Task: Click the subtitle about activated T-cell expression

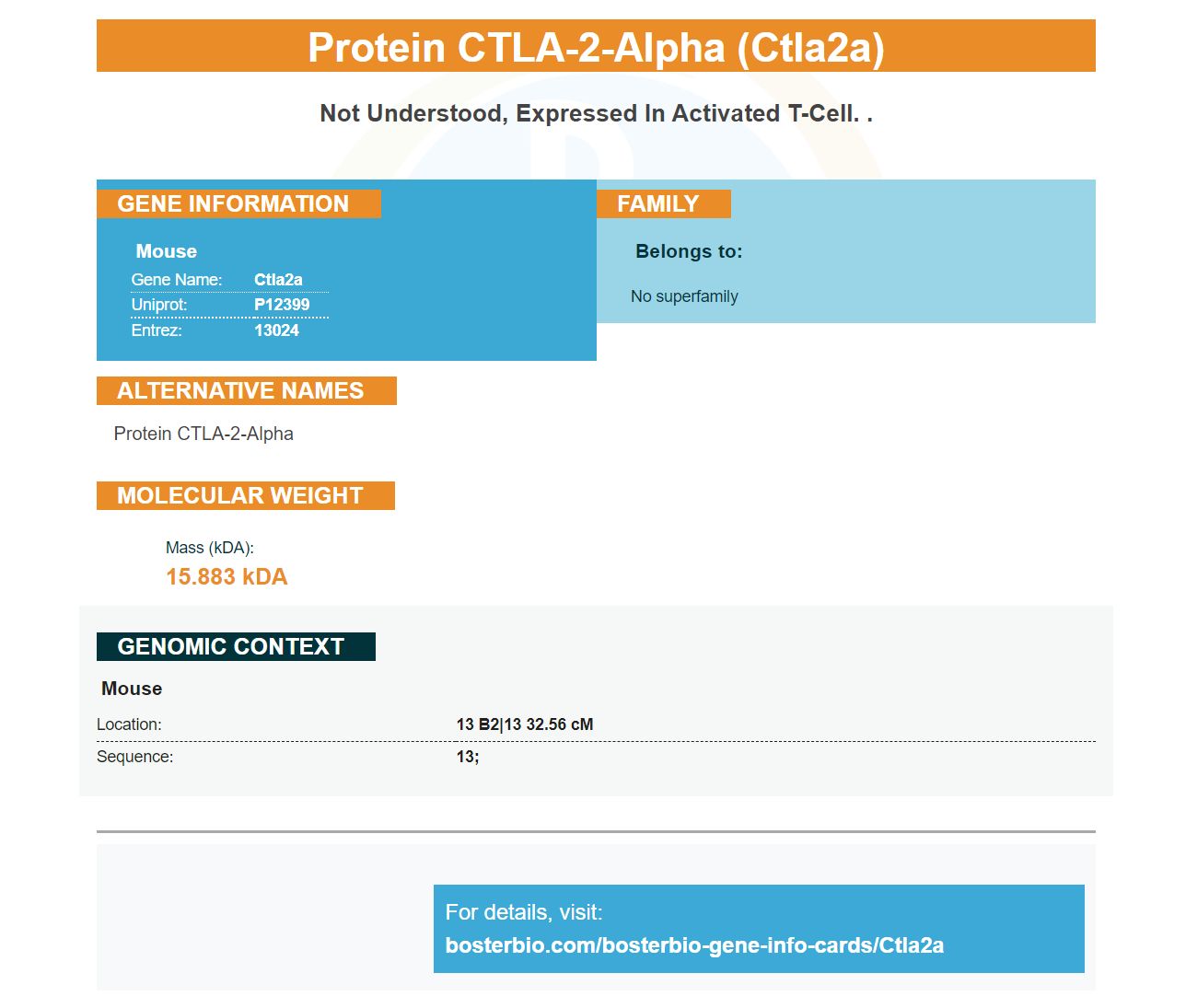Action: click(596, 113)
